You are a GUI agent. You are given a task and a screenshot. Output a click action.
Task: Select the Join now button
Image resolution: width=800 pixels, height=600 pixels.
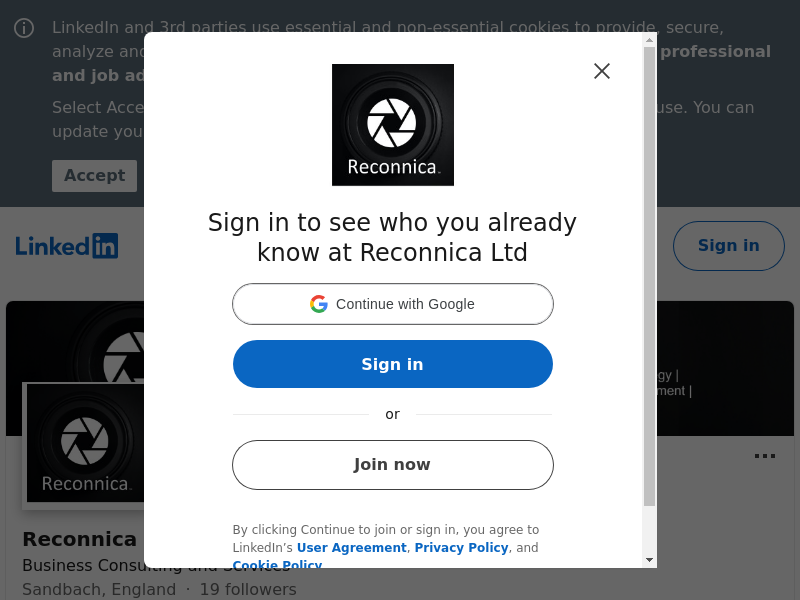[392, 465]
